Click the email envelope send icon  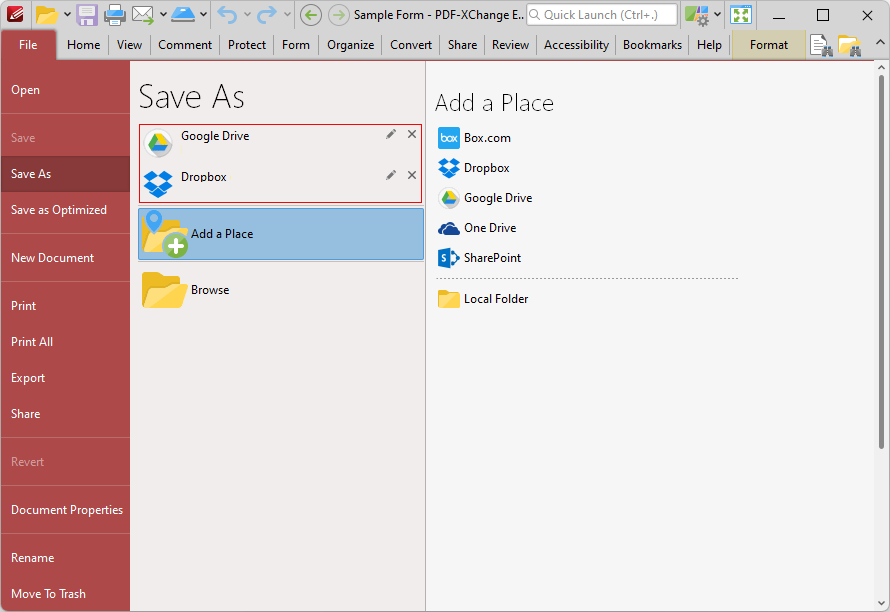pyautogui.click(x=142, y=15)
